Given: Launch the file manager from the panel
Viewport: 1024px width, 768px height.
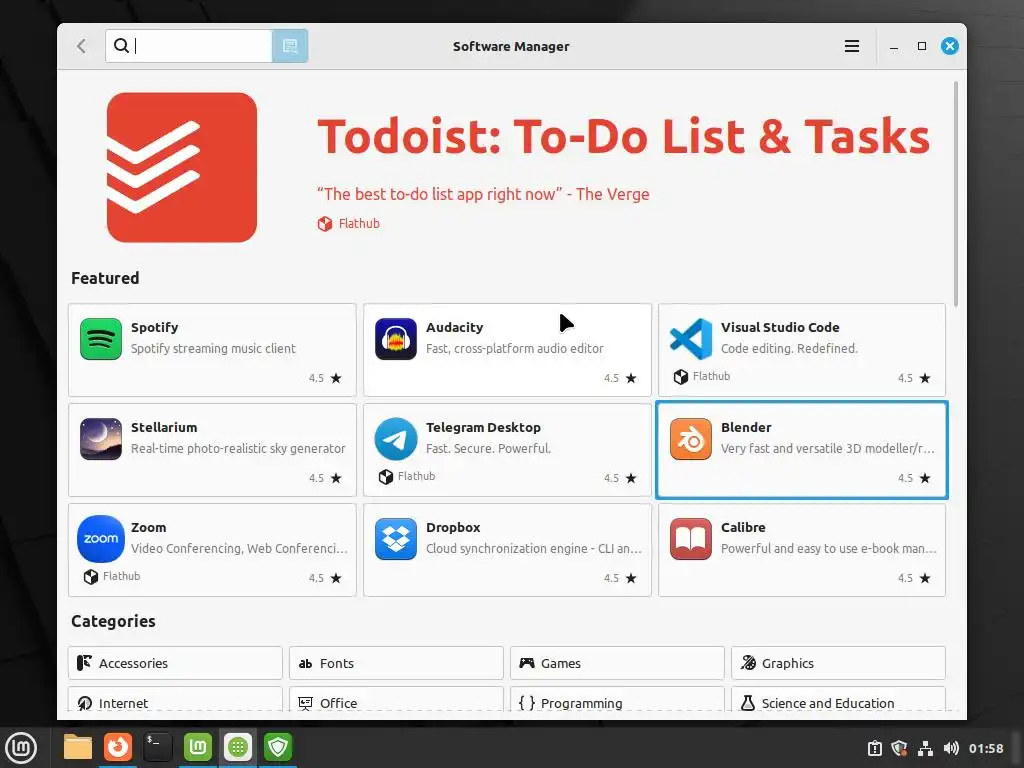Looking at the screenshot, I should pyautogui.click(x=78, y=747).
